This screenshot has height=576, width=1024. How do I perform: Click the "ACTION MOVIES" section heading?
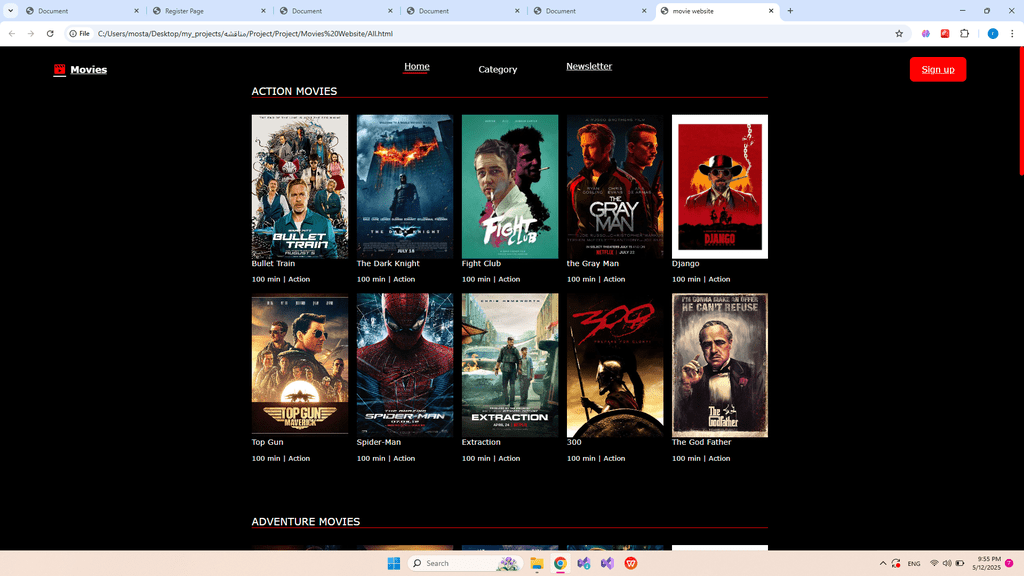click(x=295, y=91)
